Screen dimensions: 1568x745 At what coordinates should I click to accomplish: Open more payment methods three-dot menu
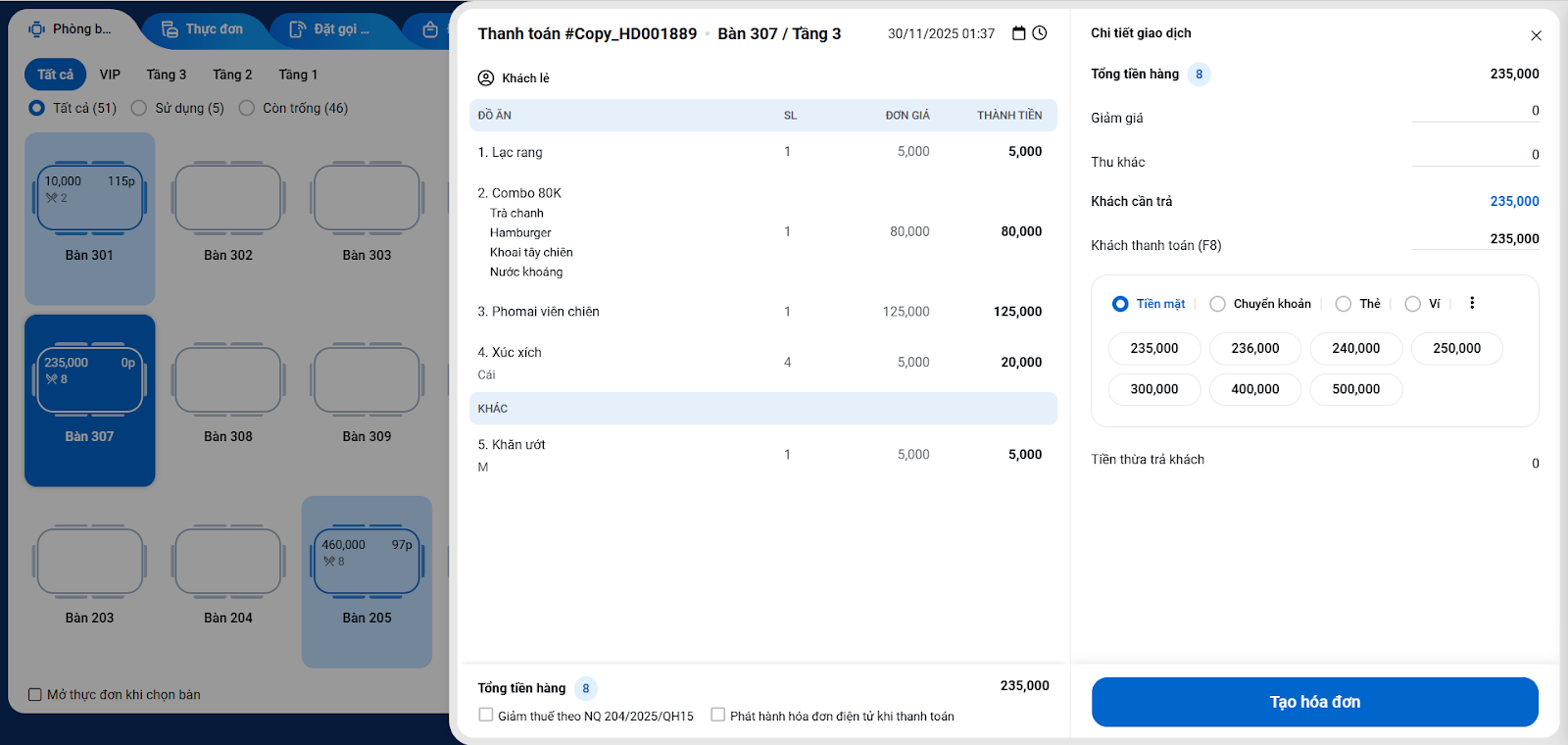point(1472,304)
